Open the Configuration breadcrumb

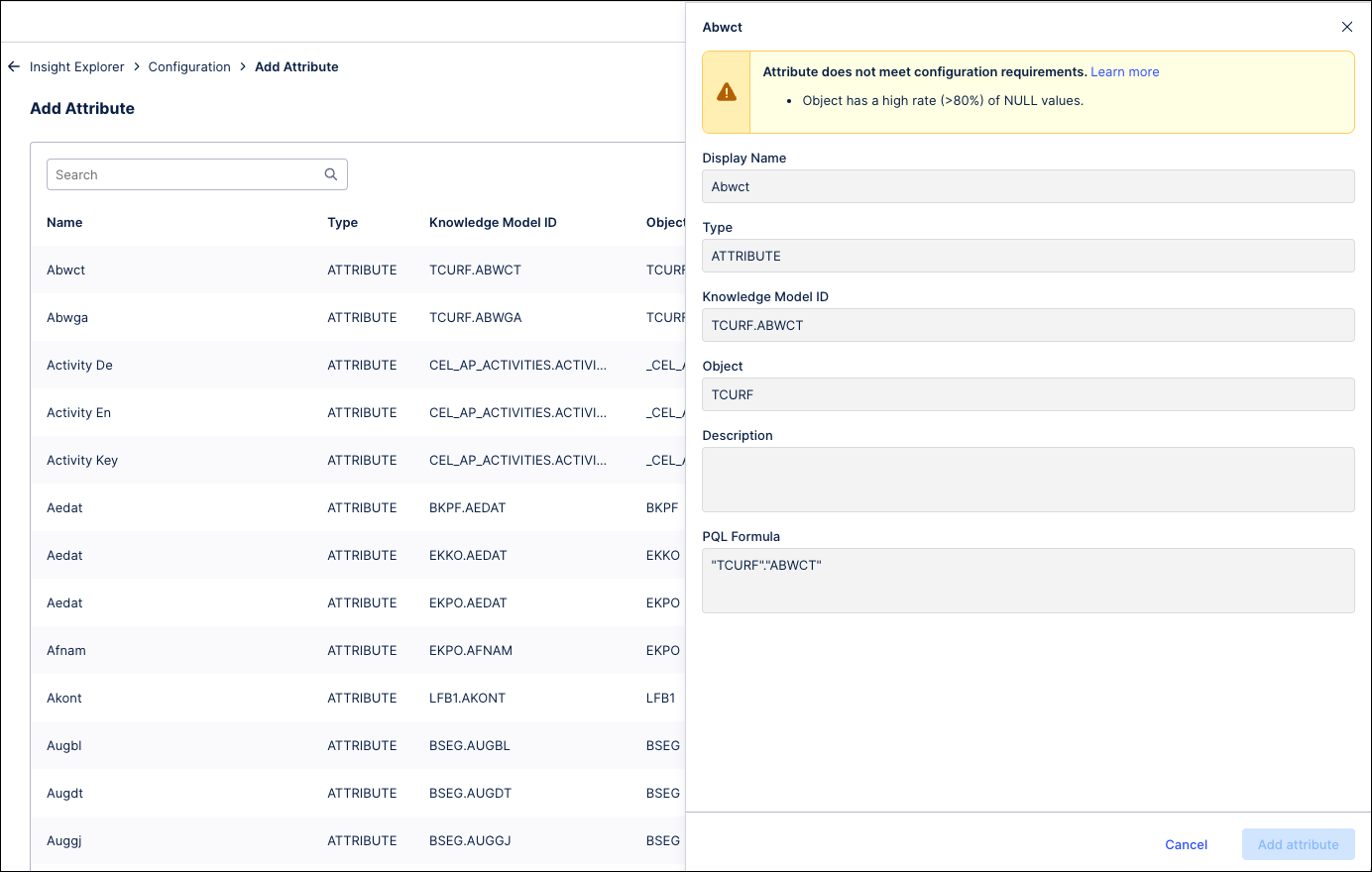coord(189,66)
